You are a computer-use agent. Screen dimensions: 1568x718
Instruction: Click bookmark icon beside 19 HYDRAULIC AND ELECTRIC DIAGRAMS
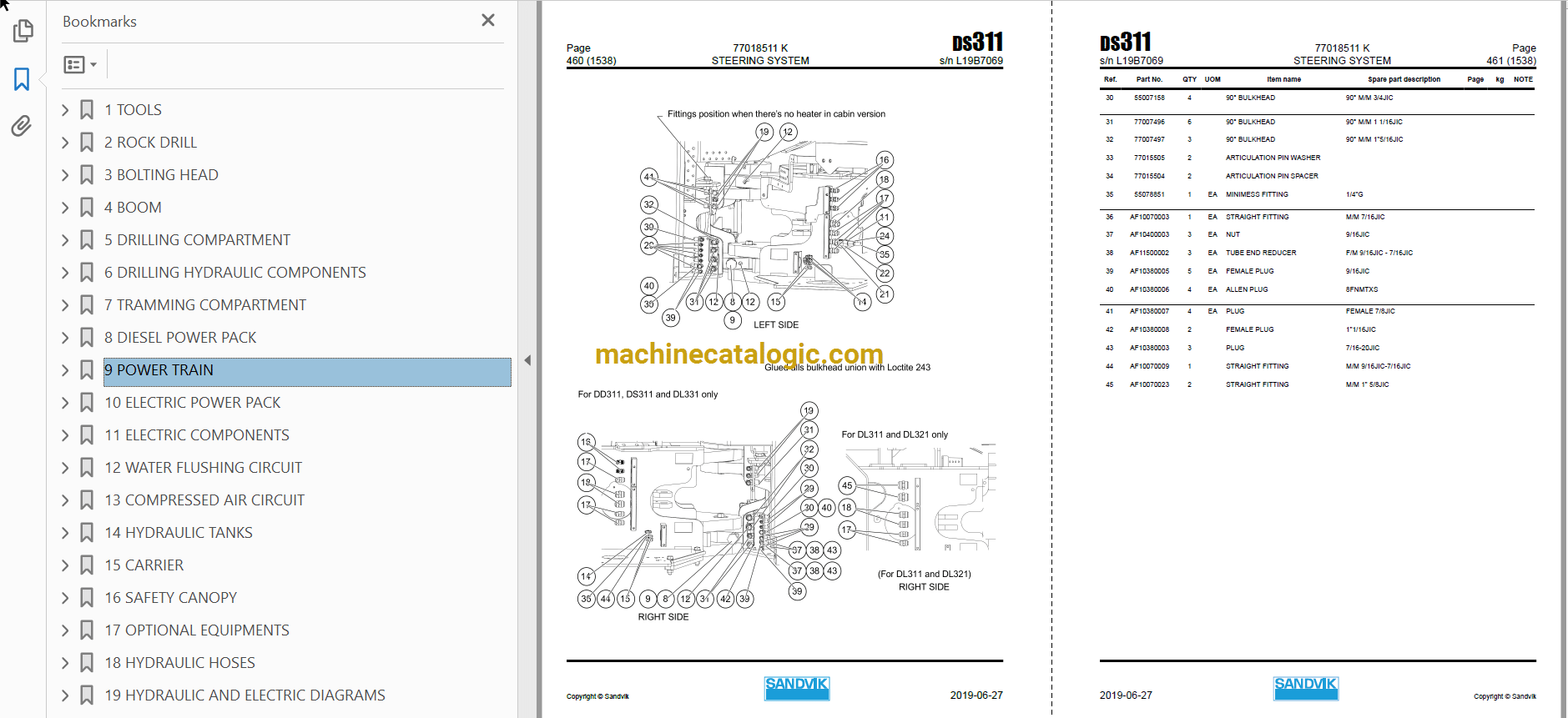[87, 695]
